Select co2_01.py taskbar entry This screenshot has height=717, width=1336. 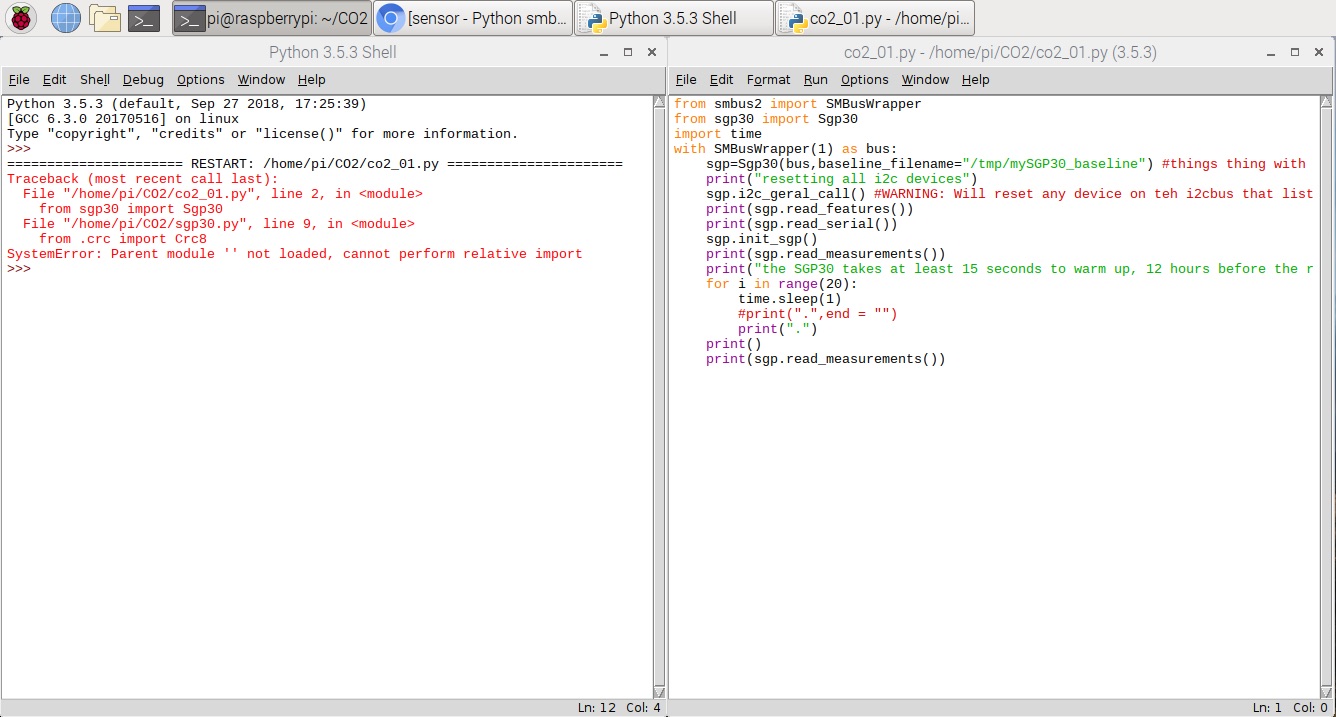click(x=875, y=18)
